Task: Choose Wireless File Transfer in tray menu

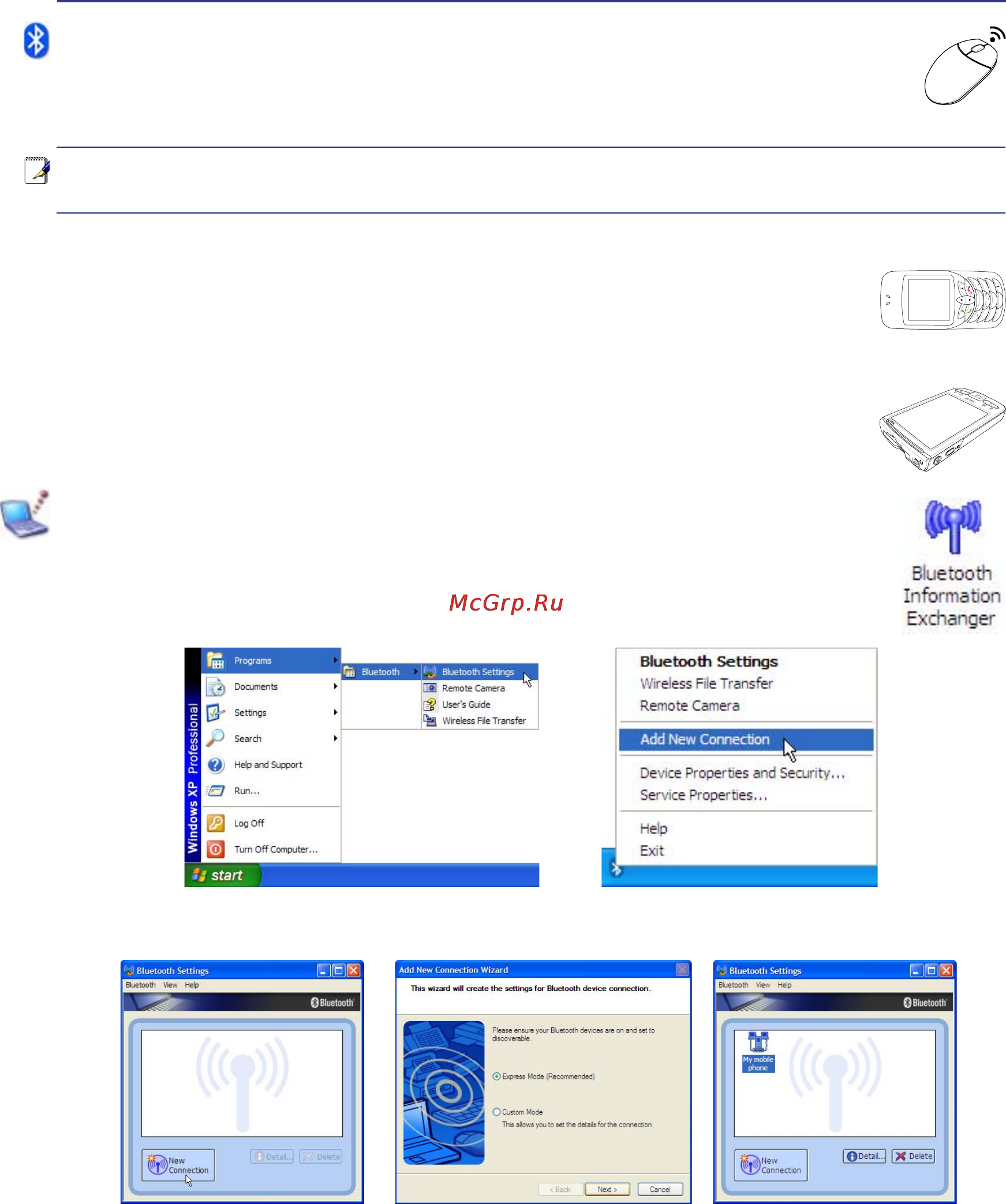Action: coord(706,684)
